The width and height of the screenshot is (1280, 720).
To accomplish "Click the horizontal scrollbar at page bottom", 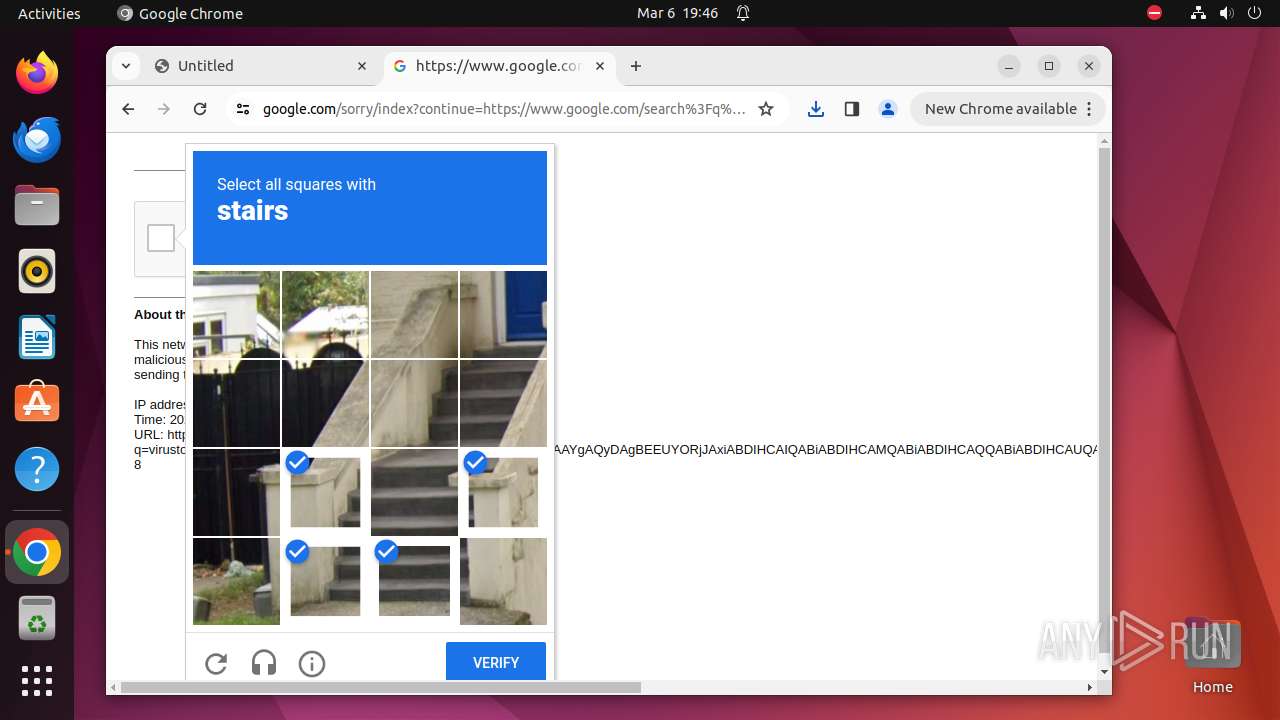I will pos(380,687).
